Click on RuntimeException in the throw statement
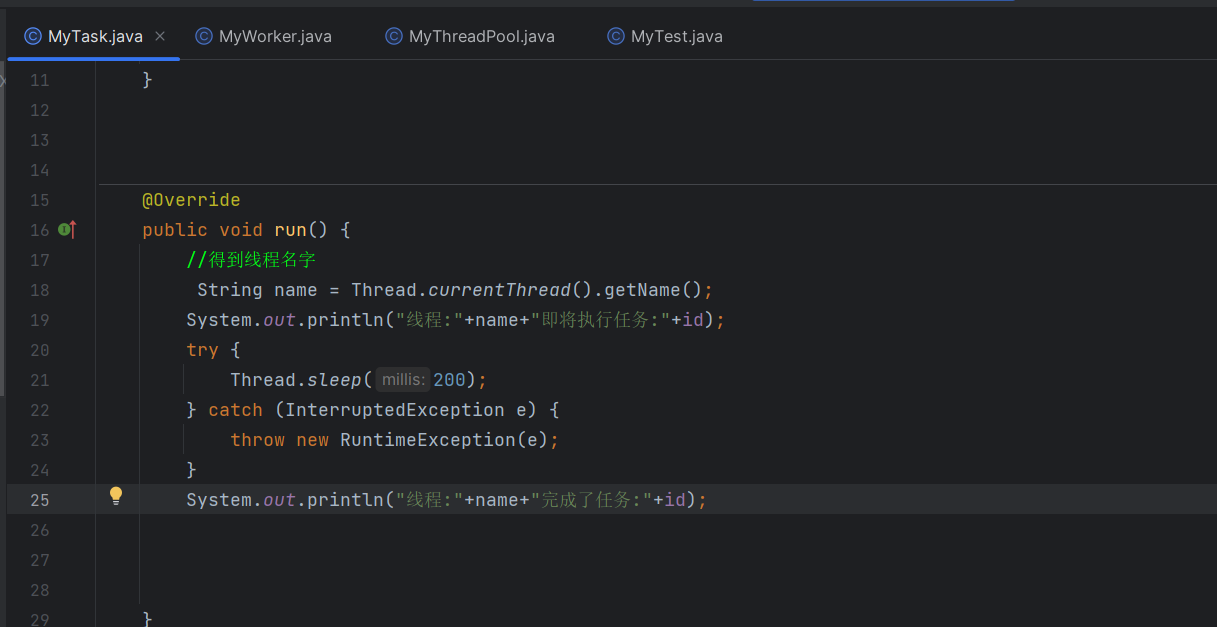Screen dimensions: 1217x627 pos(427,440)
